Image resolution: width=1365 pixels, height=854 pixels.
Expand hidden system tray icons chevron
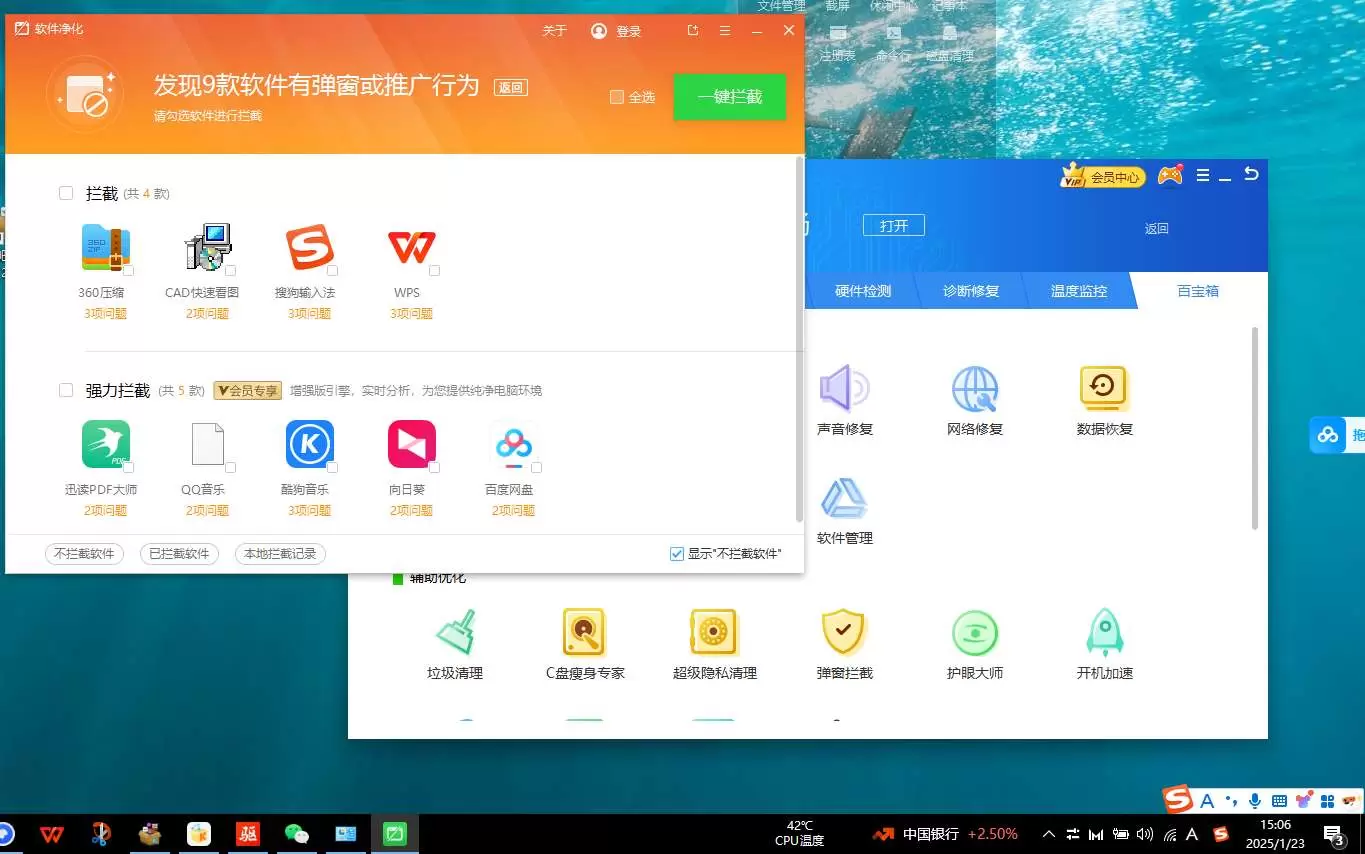tap(1048, 834)
